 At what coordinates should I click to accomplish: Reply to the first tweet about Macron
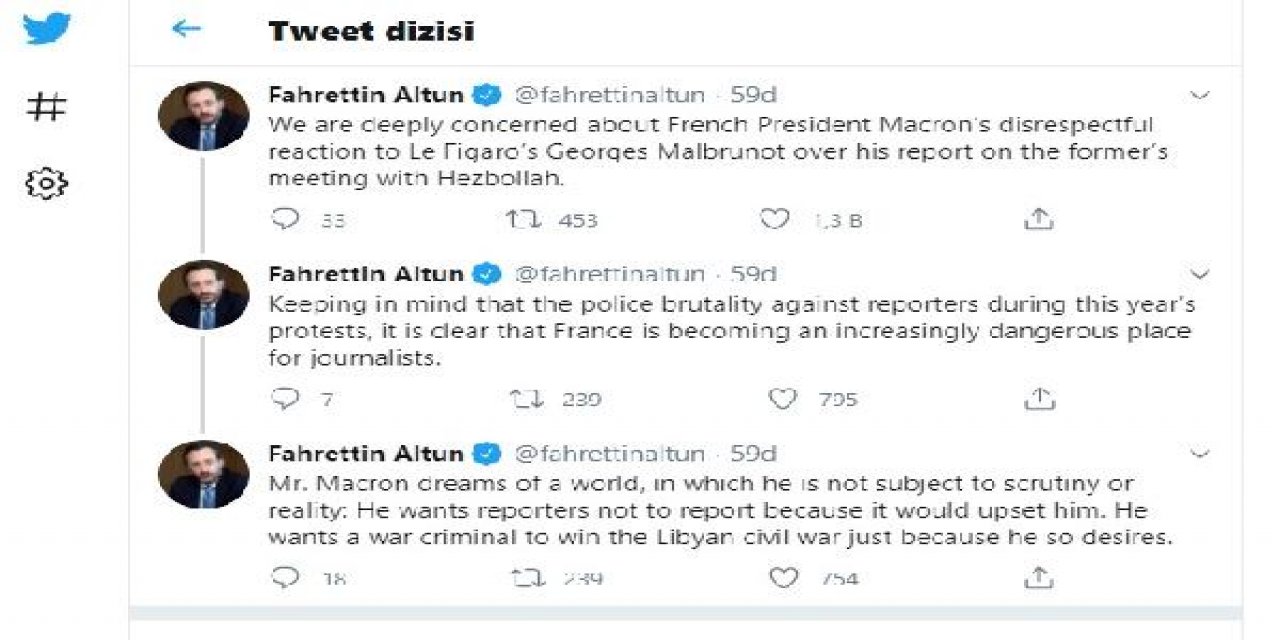coord(288,218)
